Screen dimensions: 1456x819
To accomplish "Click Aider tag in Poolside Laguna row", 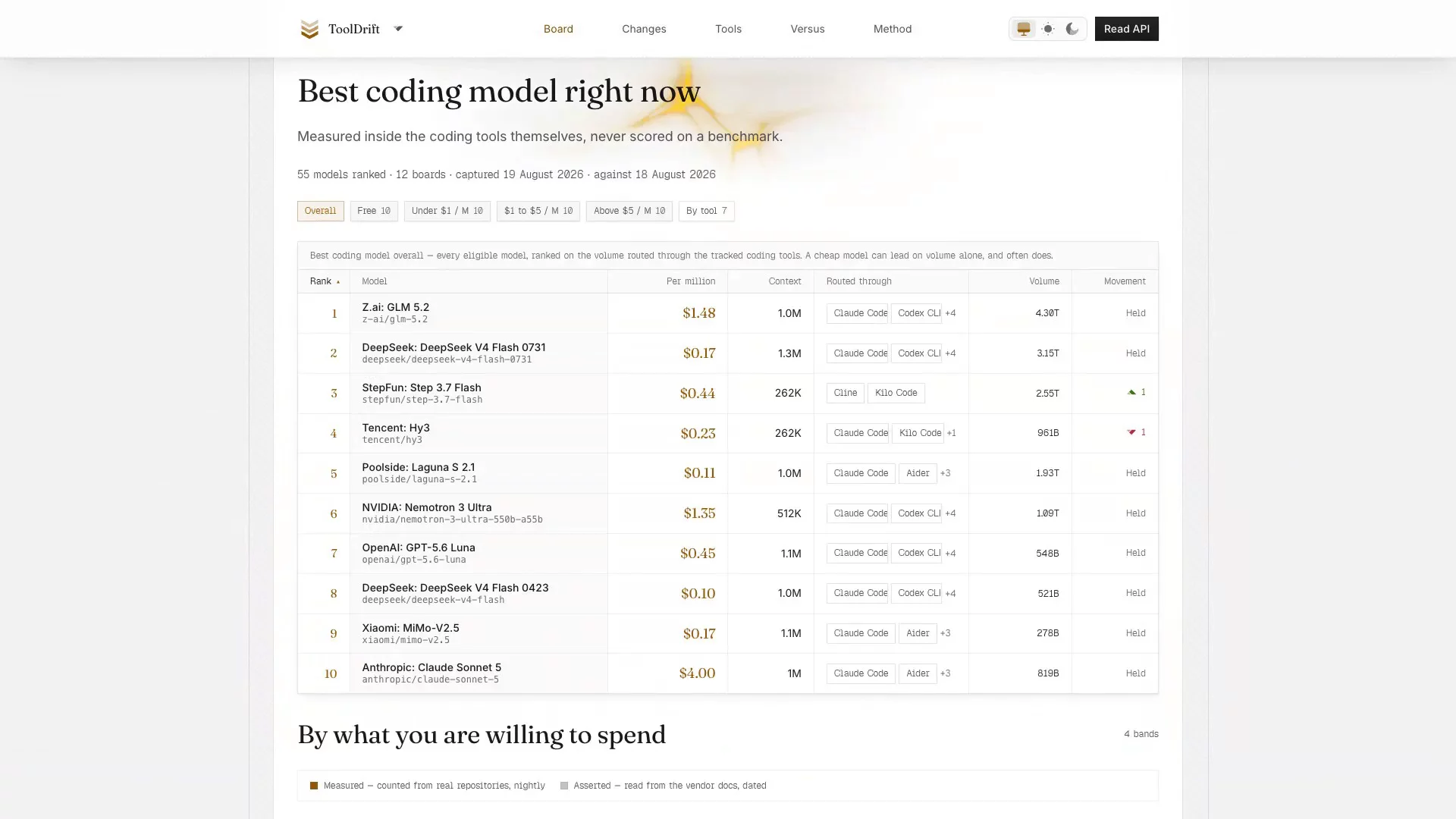I will (918, 473).
